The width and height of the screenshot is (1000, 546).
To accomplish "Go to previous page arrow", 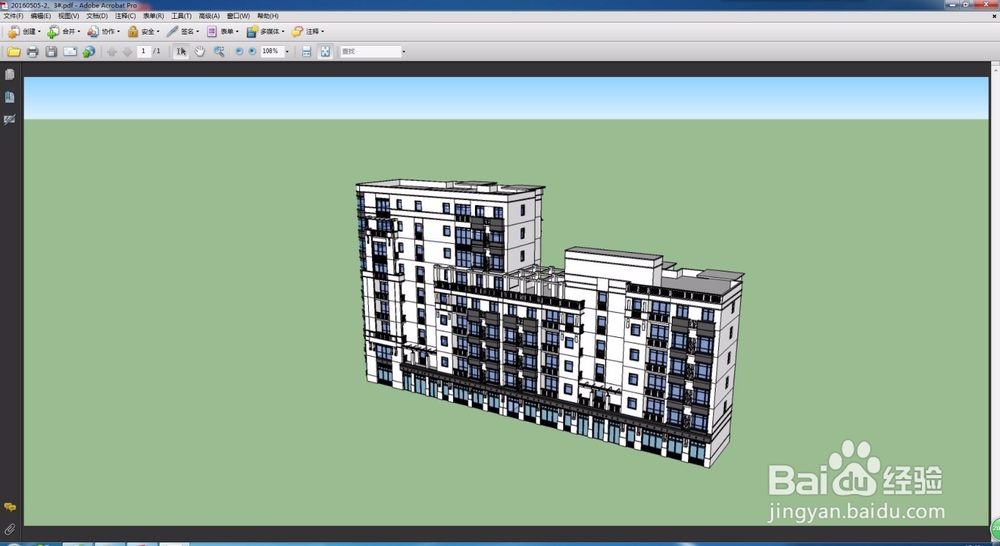I will 112,52.
